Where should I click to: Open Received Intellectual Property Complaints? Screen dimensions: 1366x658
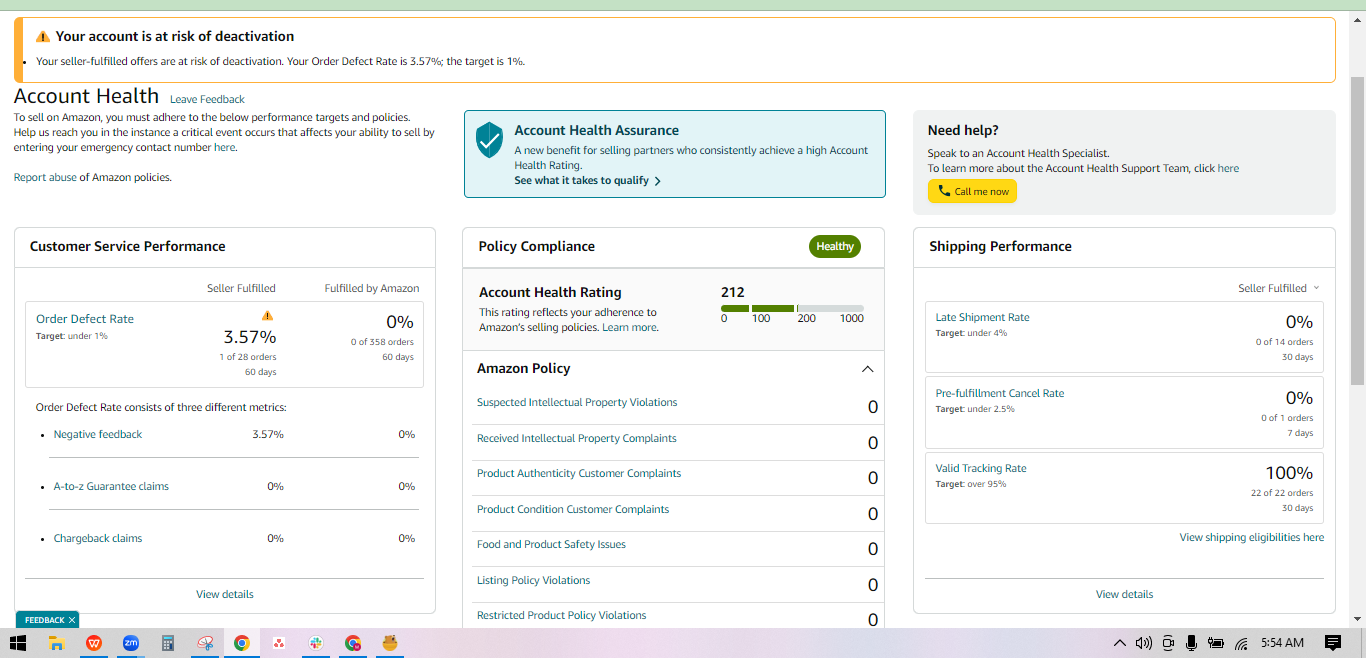[577, 438]
